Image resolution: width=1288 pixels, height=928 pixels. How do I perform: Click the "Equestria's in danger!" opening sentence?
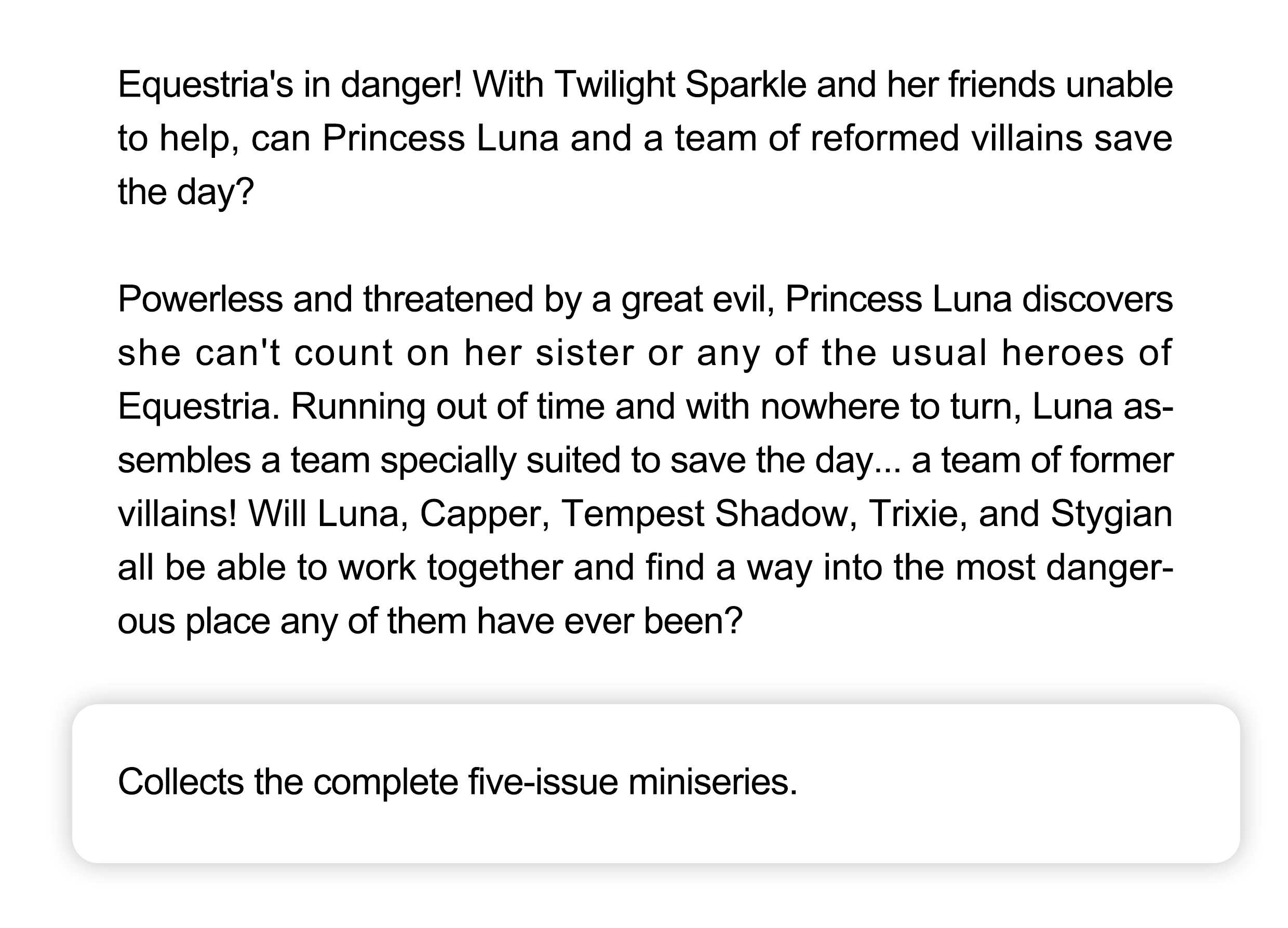290,85
